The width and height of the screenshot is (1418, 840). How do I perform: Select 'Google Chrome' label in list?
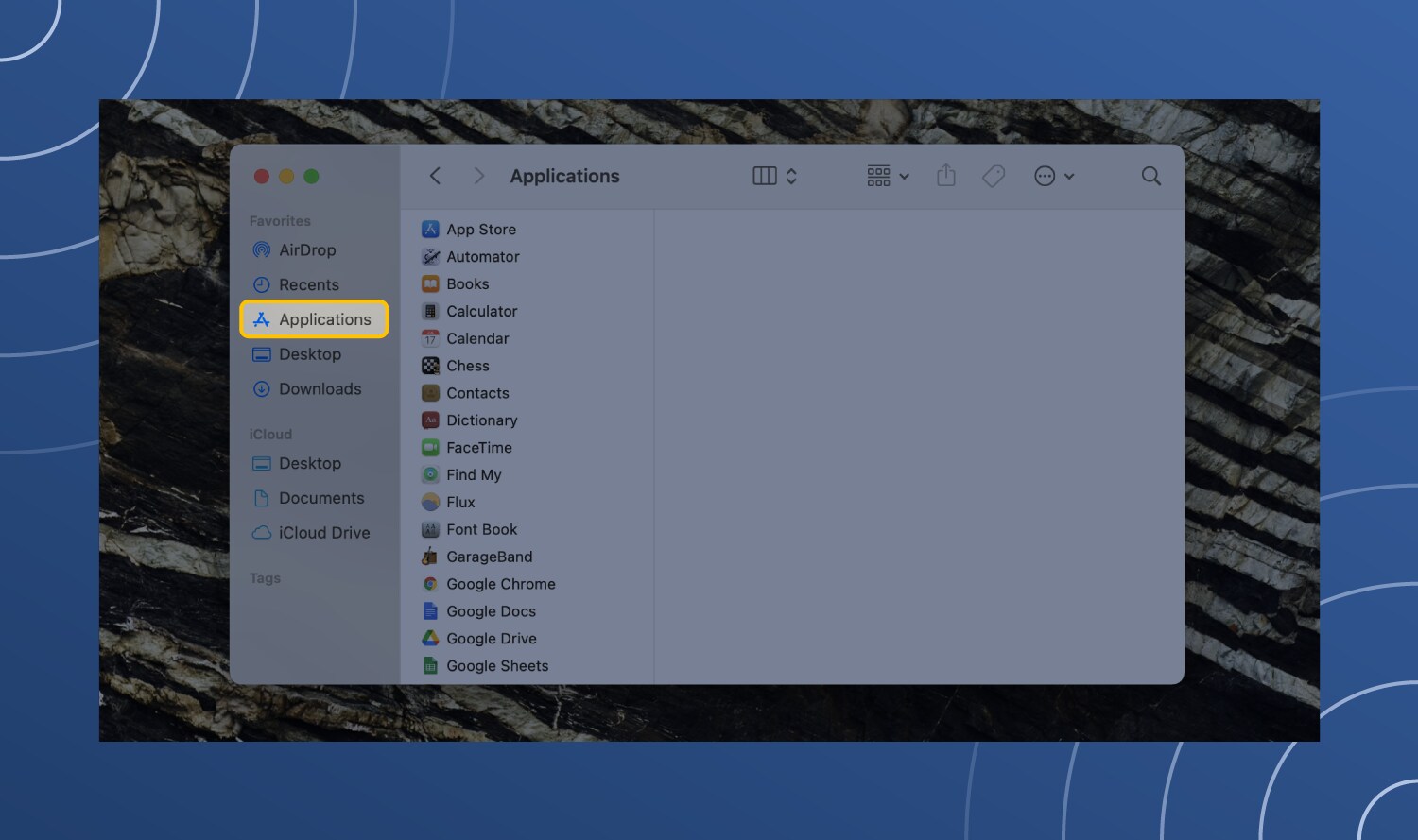[x=501, y=584]
